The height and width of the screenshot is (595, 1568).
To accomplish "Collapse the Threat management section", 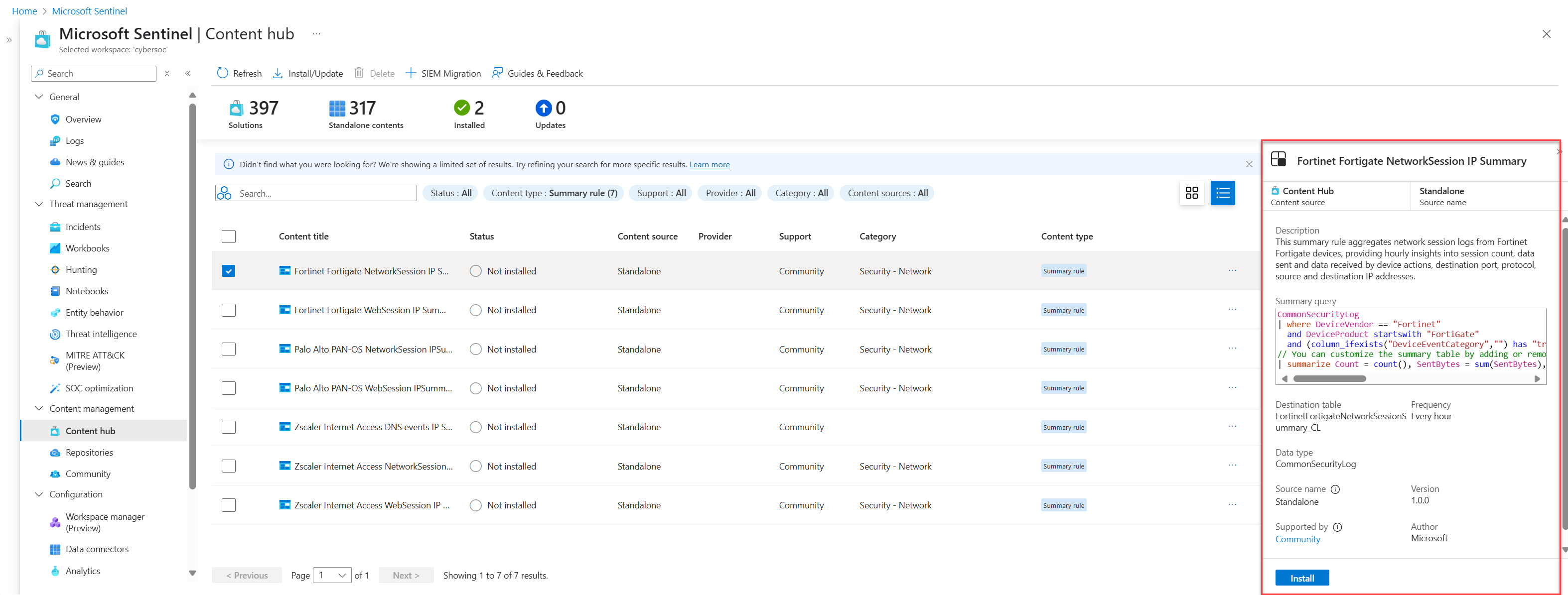I will pyautogui.click(x=39, y=204).
